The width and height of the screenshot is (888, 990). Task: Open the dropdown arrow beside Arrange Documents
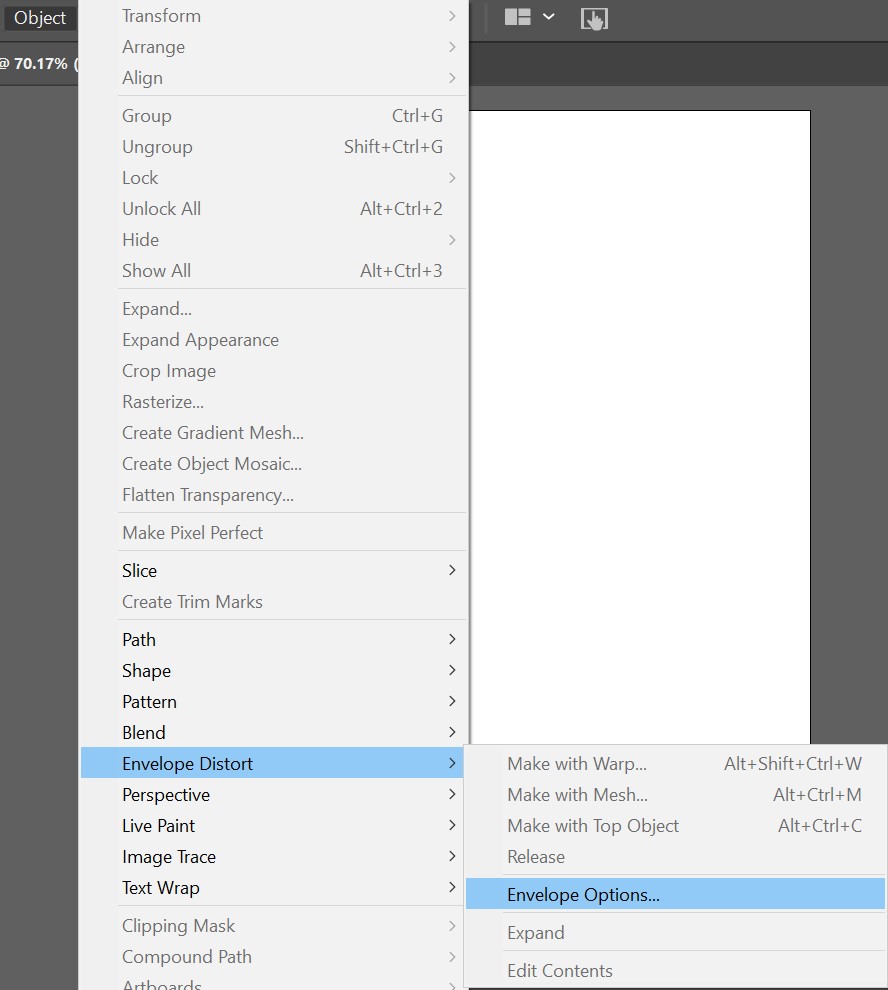point(548,17)
